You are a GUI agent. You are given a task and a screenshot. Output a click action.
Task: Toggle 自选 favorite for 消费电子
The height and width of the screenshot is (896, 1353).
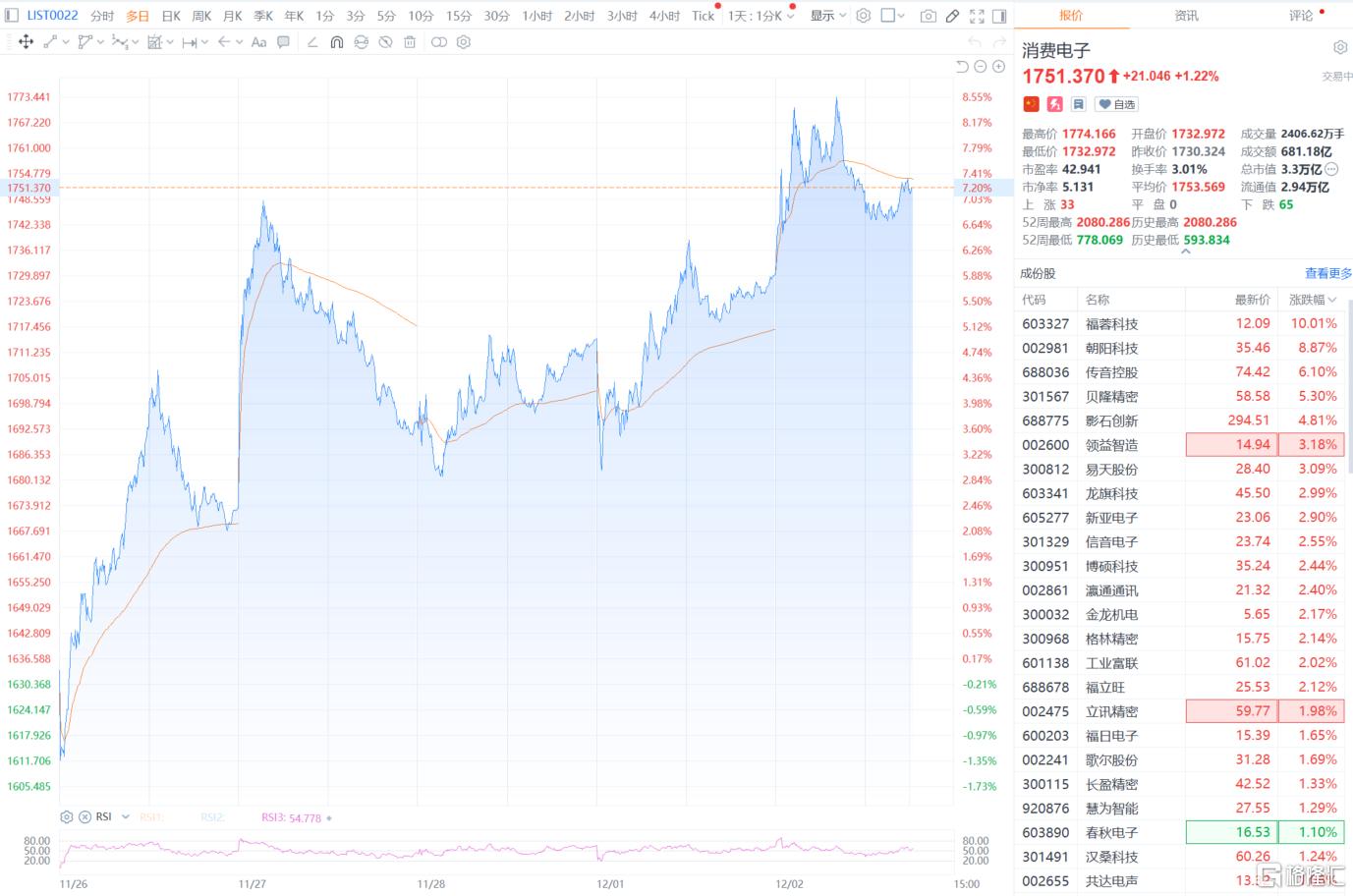tap(1117, 104)
